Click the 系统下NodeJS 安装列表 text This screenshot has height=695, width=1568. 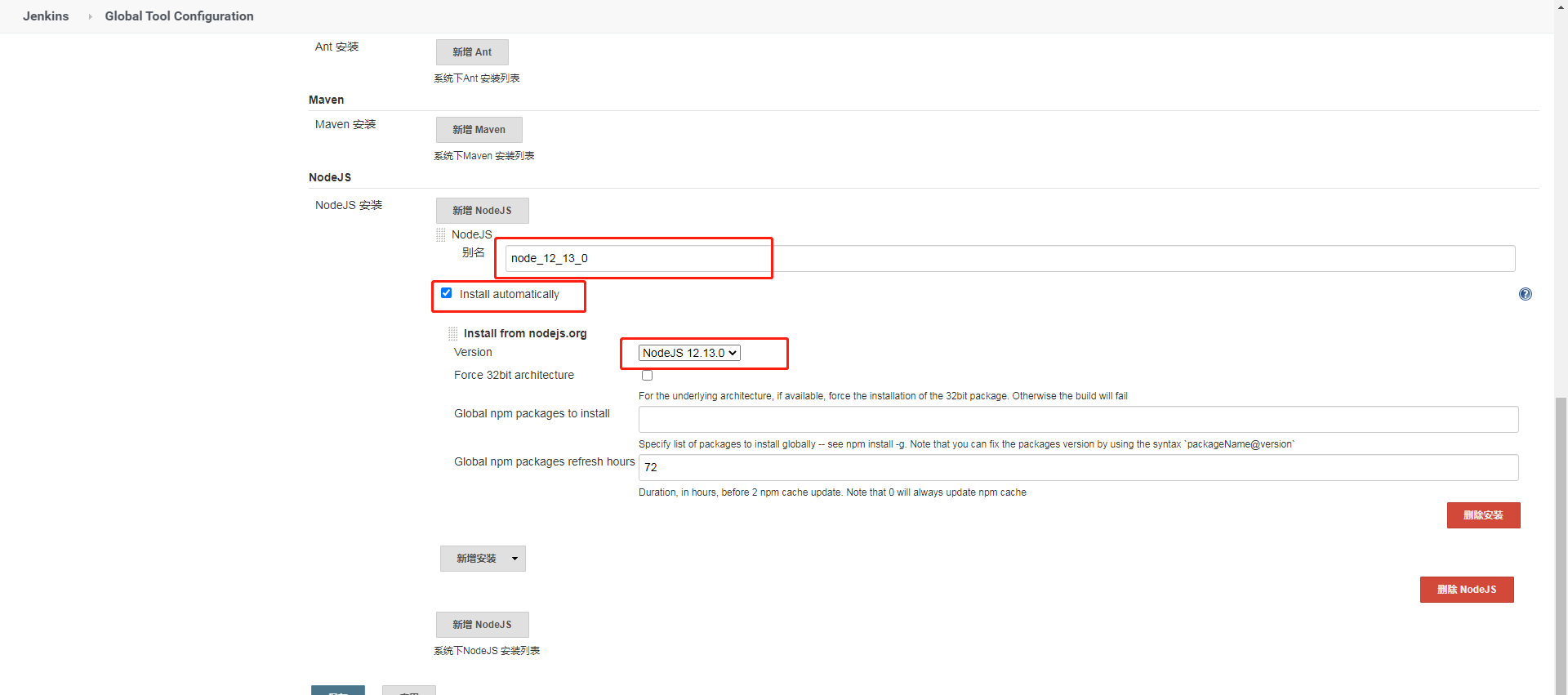click(487, 651)
